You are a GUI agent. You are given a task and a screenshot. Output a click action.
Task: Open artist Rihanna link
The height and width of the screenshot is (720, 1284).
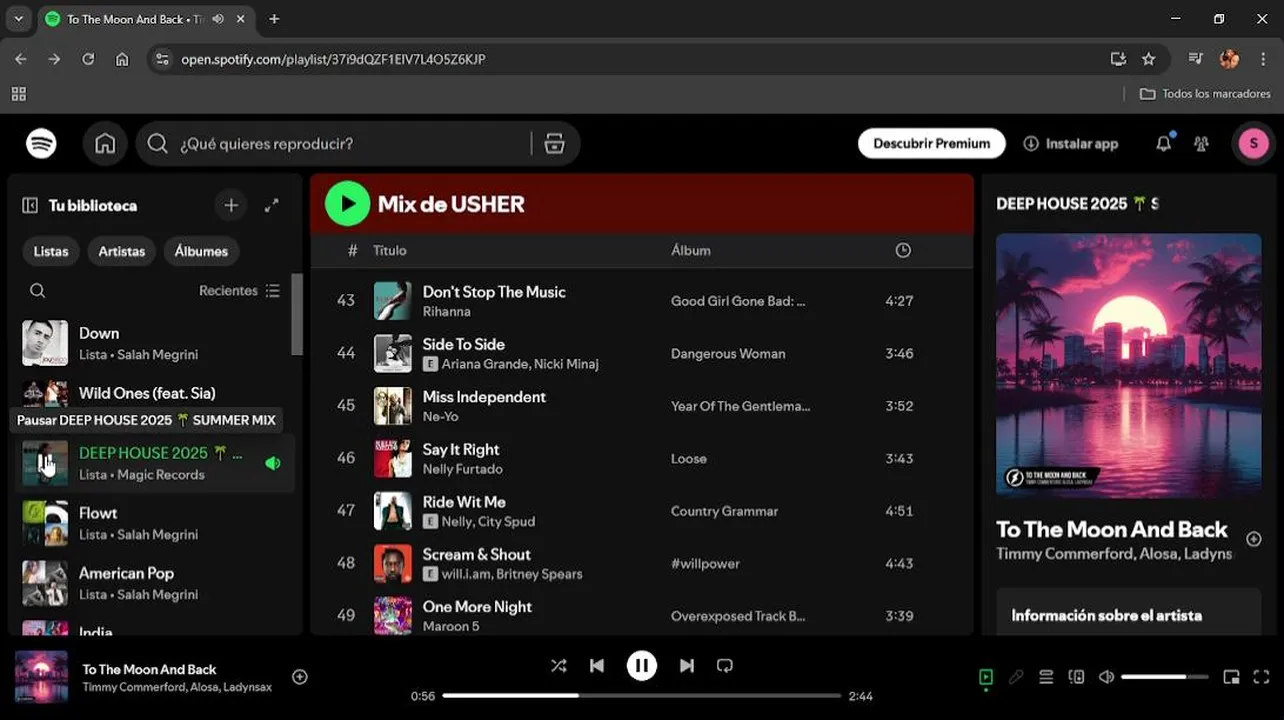click(x=446, y=312)
